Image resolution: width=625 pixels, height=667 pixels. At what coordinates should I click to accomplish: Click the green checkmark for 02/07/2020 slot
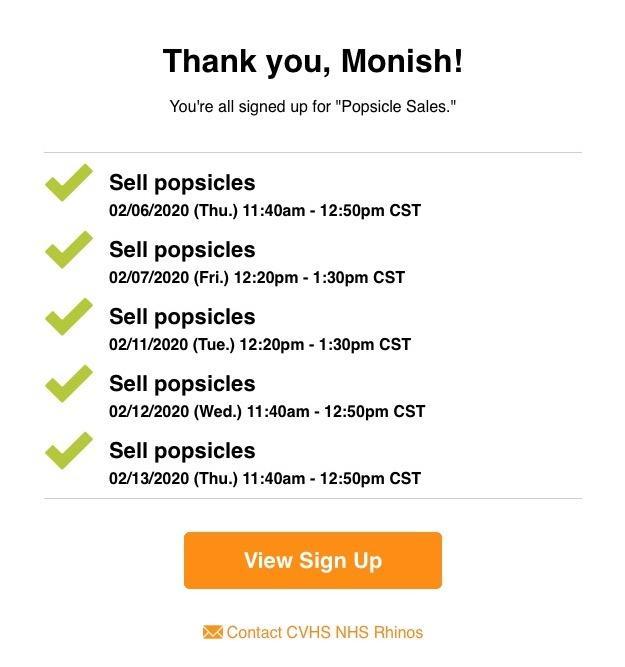coord(68,251)
